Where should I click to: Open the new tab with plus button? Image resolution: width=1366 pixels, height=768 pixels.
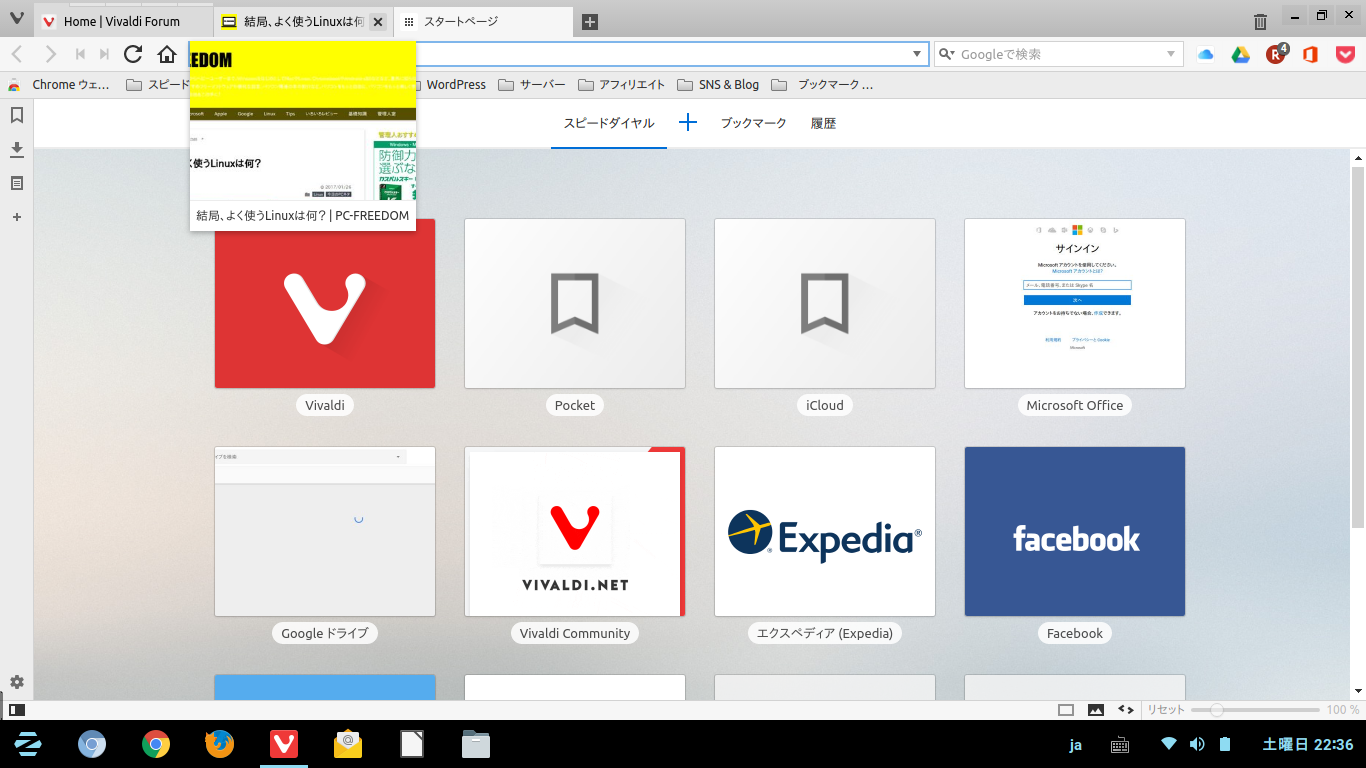coord(590,21)
